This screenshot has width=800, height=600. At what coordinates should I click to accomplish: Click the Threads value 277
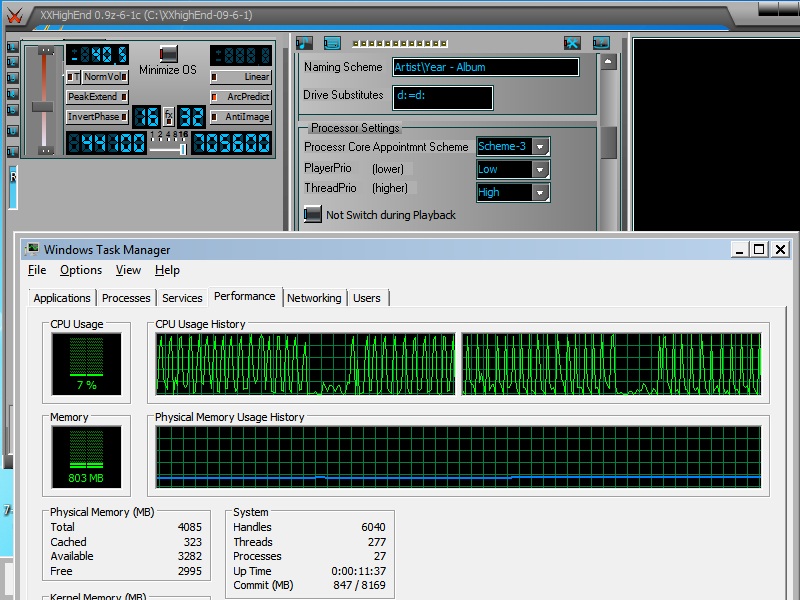[377, 542]
